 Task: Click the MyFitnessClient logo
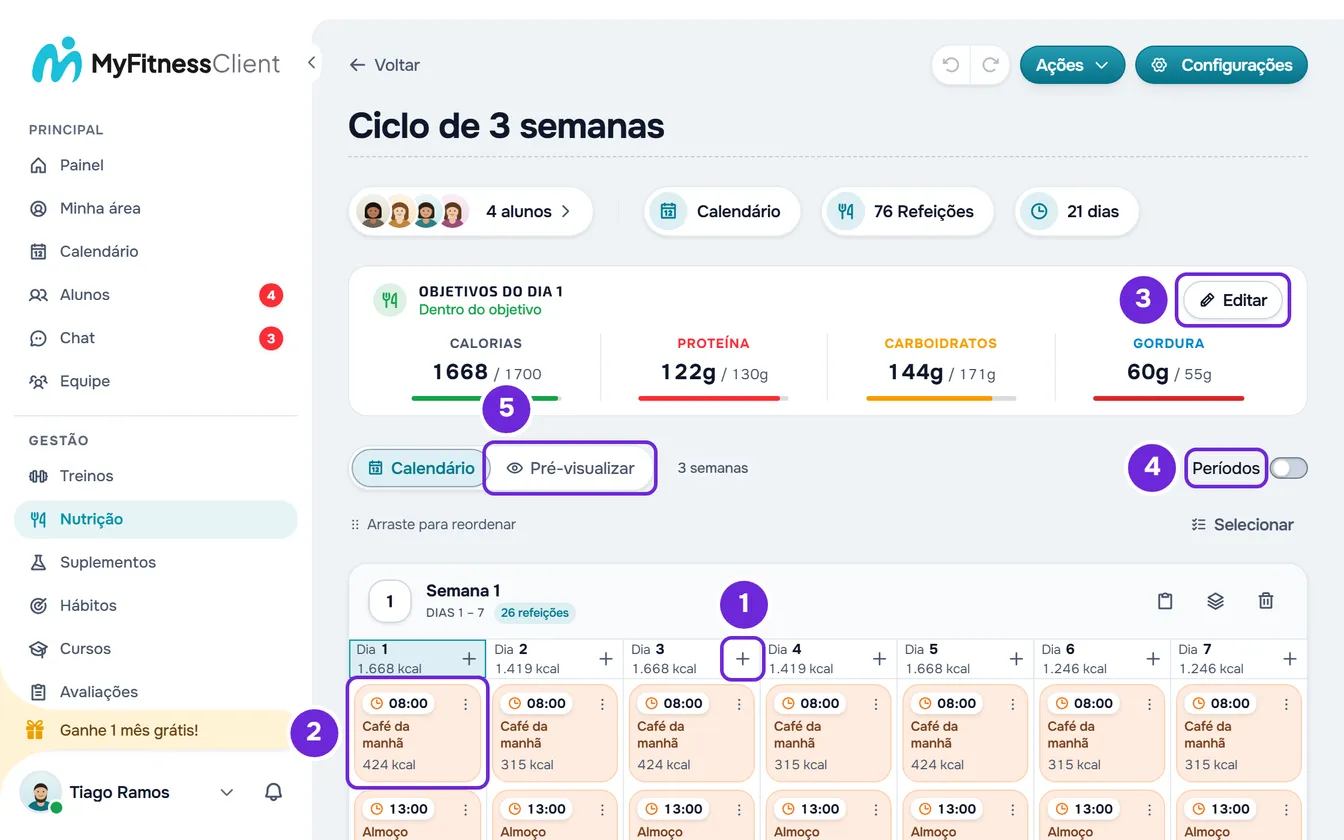[156, 61]
